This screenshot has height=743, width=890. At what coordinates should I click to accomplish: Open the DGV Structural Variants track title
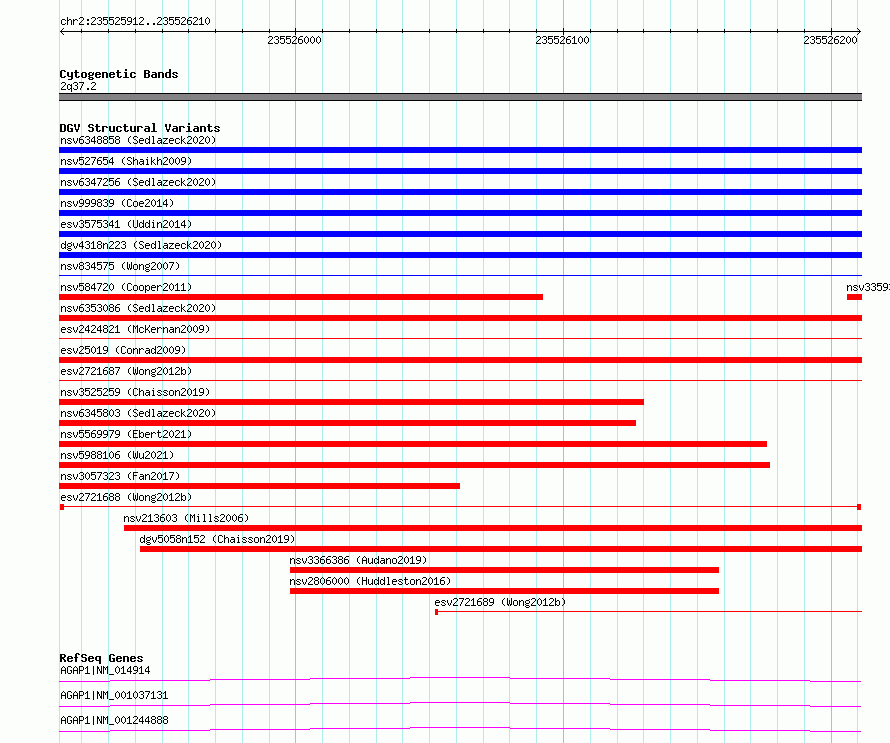tap(140, 128)
